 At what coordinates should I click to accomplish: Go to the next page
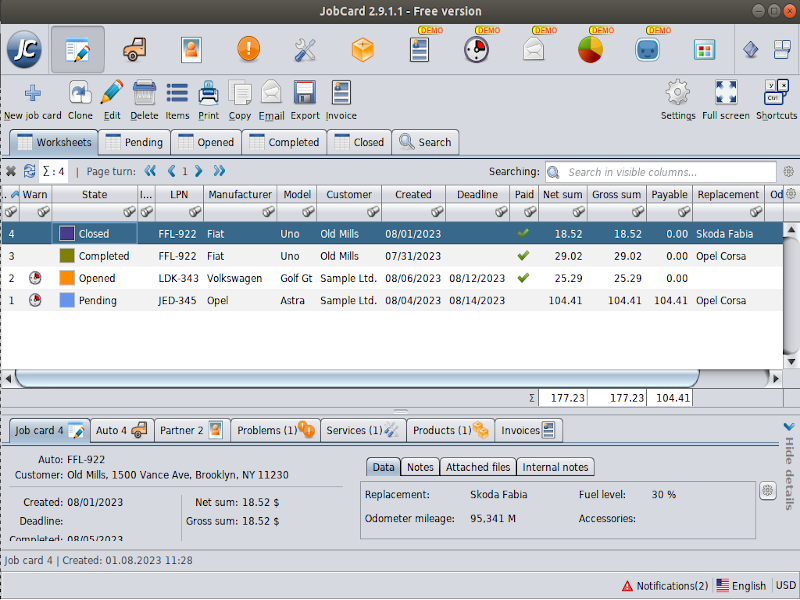tap(198, 171)
